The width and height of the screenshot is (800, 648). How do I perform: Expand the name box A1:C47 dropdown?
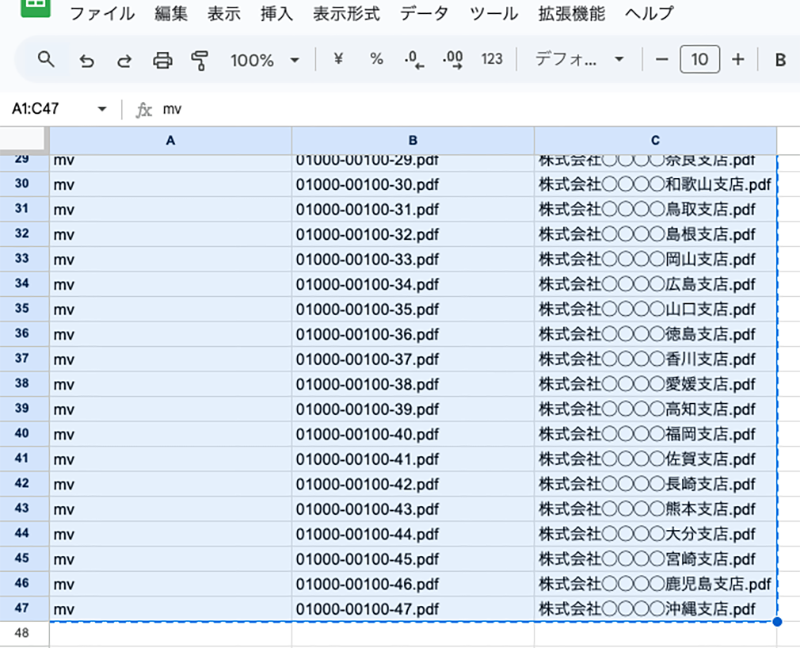coord(102,109)
